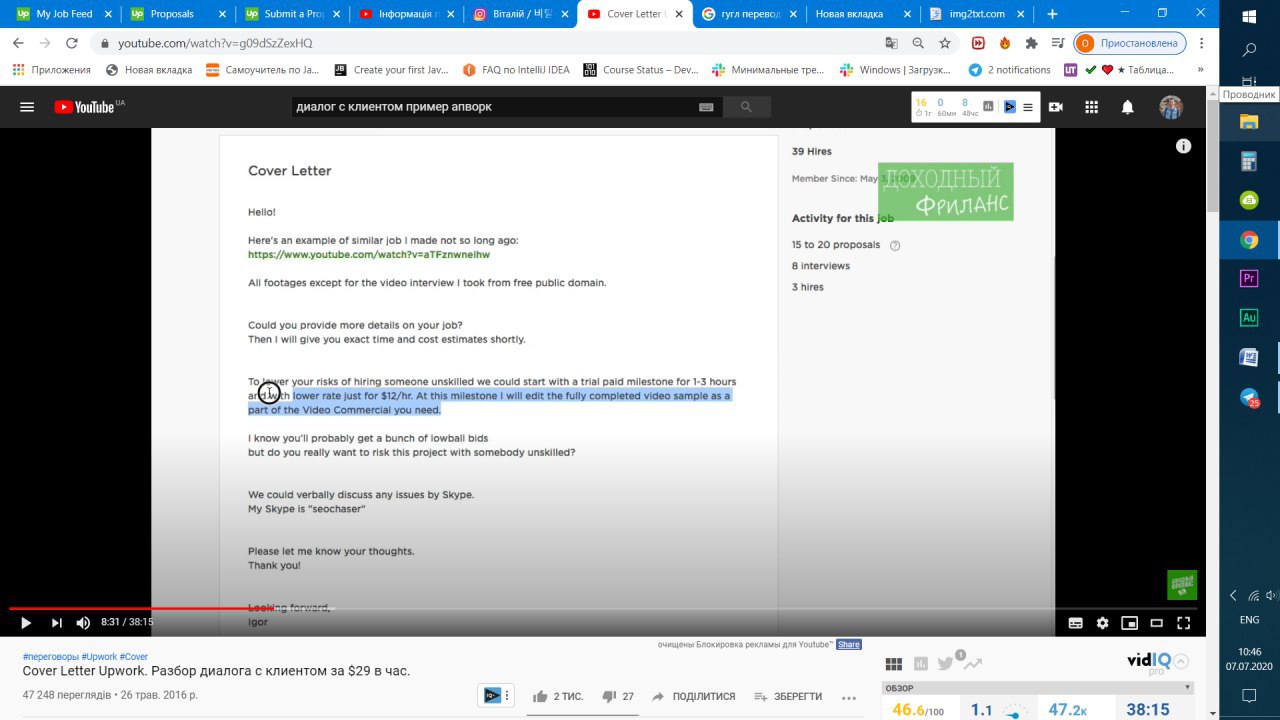Collapse the ОБЗОР section arrow
Viewport: 1280px width, 720px height.
[x=1187, y=688]
